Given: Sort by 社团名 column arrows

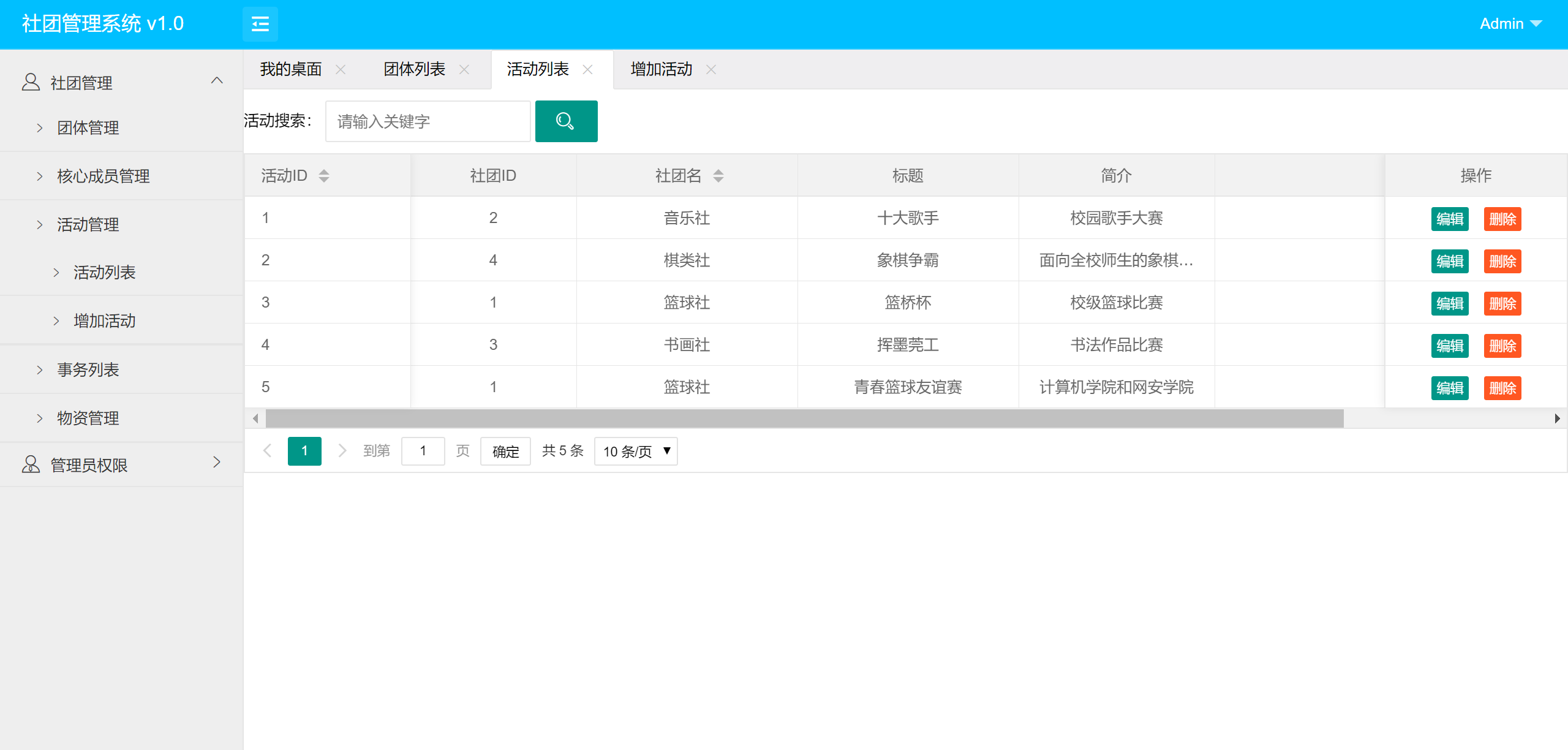Looking at the screenshot, I should pos(718,176).
